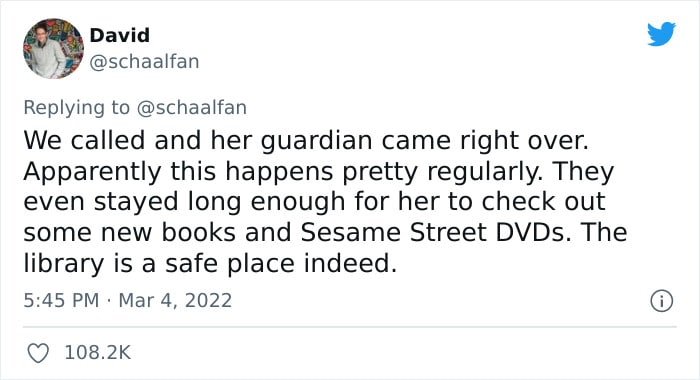Click the display name David
Image resolution: width=700 pixels, height=380 pixels.
click(x=120, y=35)
